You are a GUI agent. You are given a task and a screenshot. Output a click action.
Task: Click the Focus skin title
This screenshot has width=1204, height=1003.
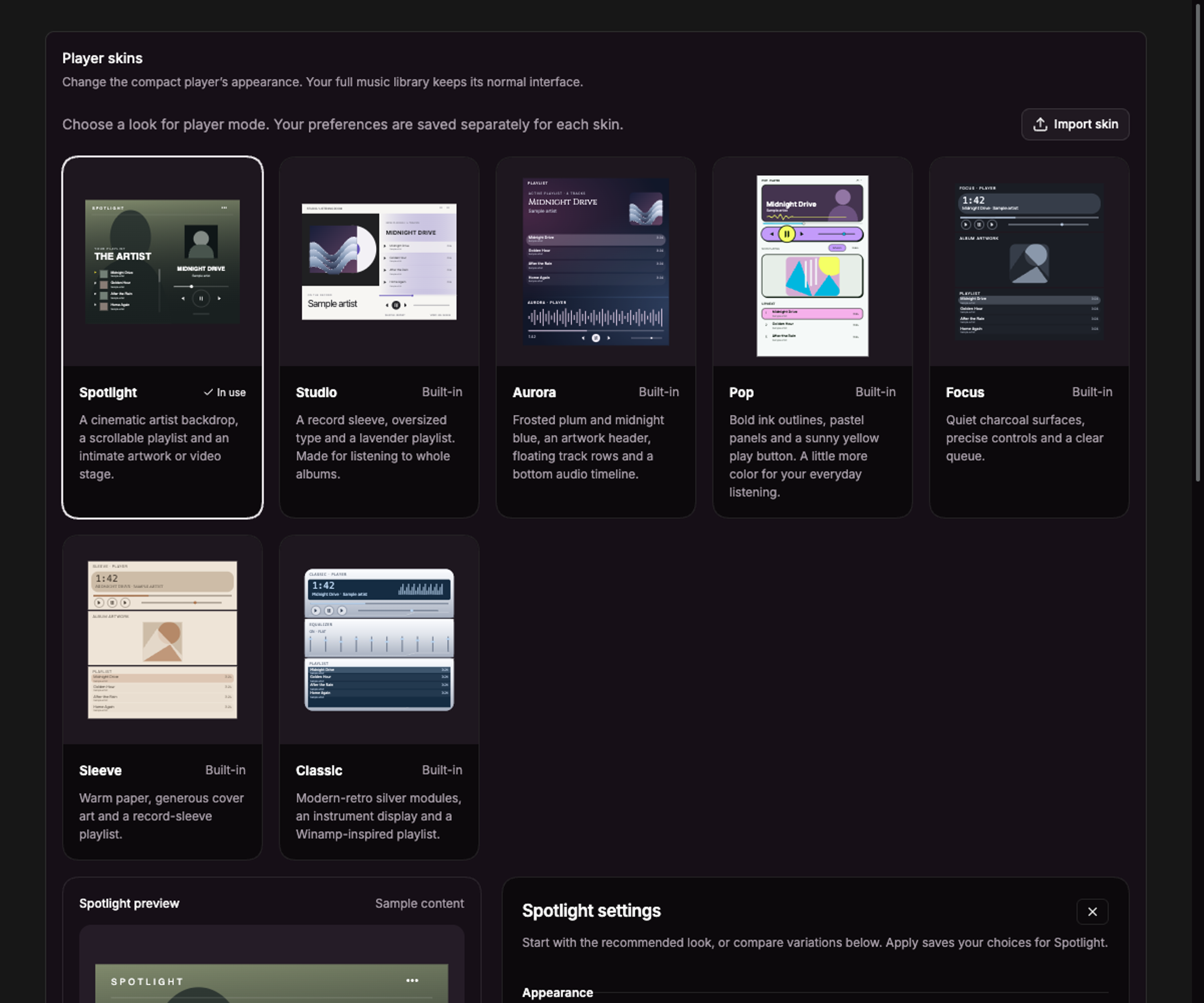(x=964, y=393)
